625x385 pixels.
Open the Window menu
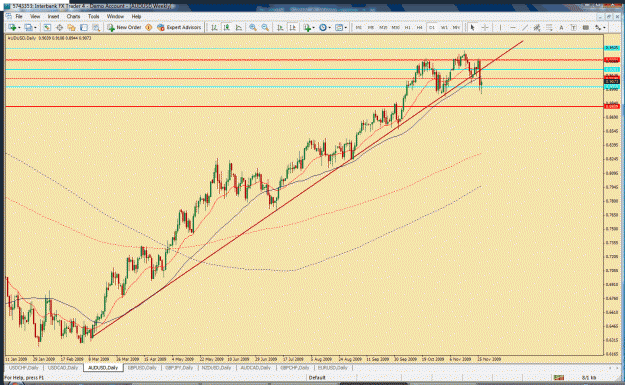(115, 16)
